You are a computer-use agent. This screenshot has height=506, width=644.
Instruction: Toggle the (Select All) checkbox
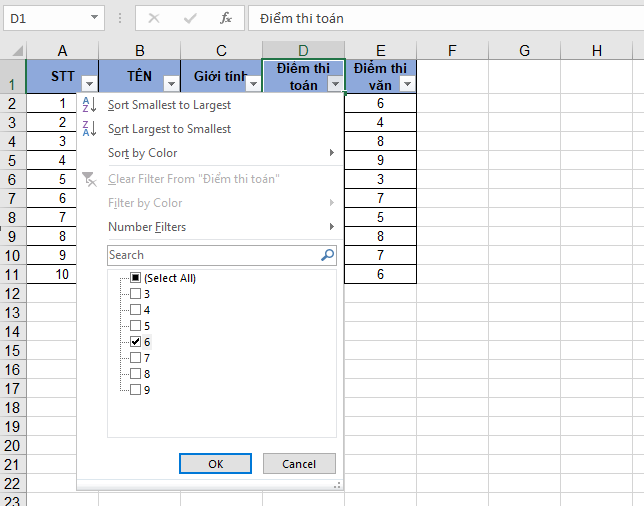pos(136,278)
